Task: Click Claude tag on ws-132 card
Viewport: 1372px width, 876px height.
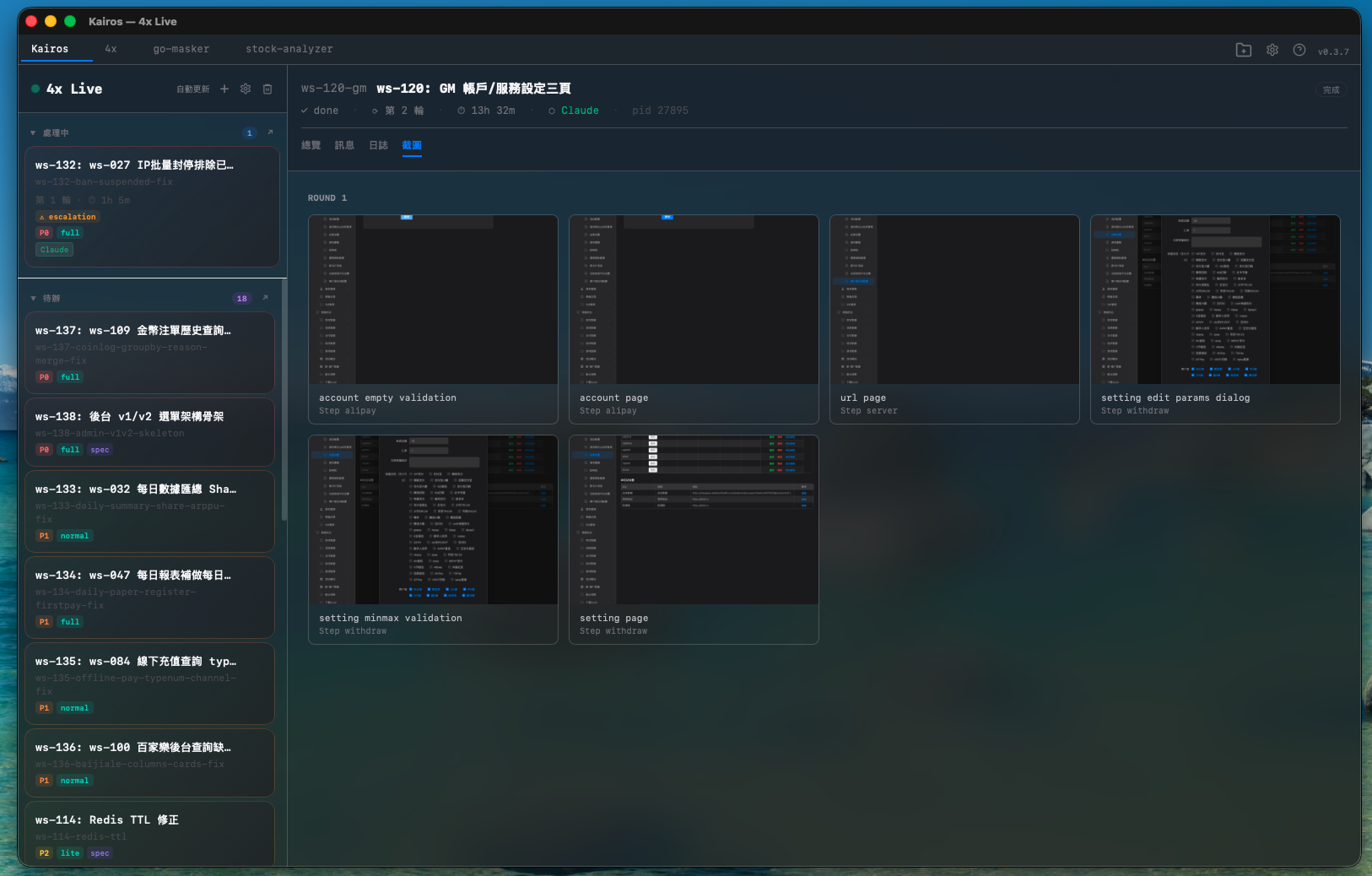Action: coord(54,250)
